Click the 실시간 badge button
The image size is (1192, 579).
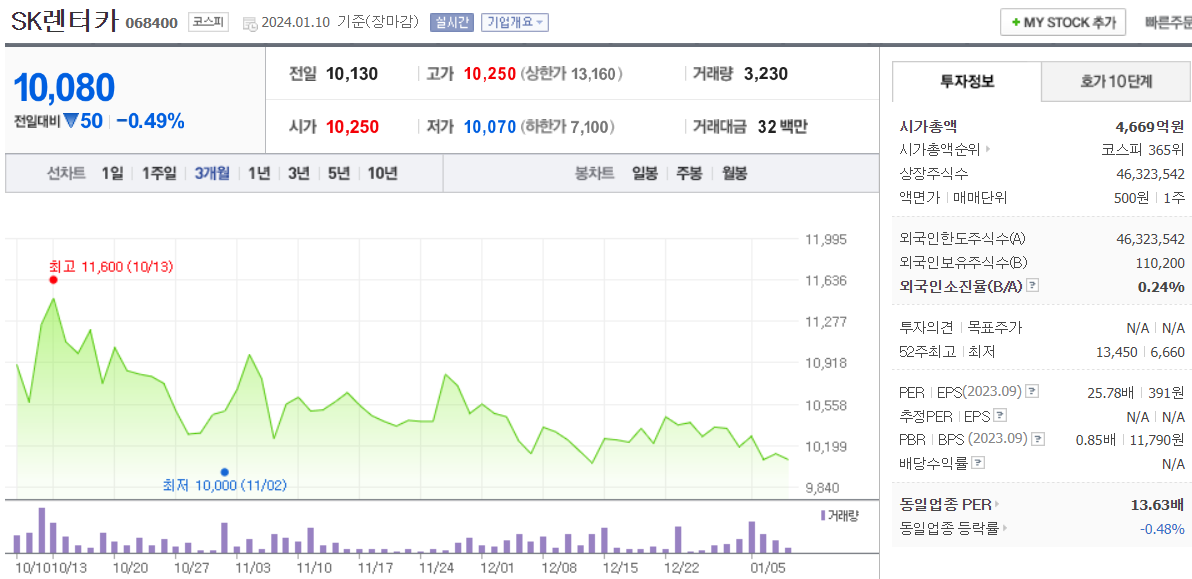[452, 22]
